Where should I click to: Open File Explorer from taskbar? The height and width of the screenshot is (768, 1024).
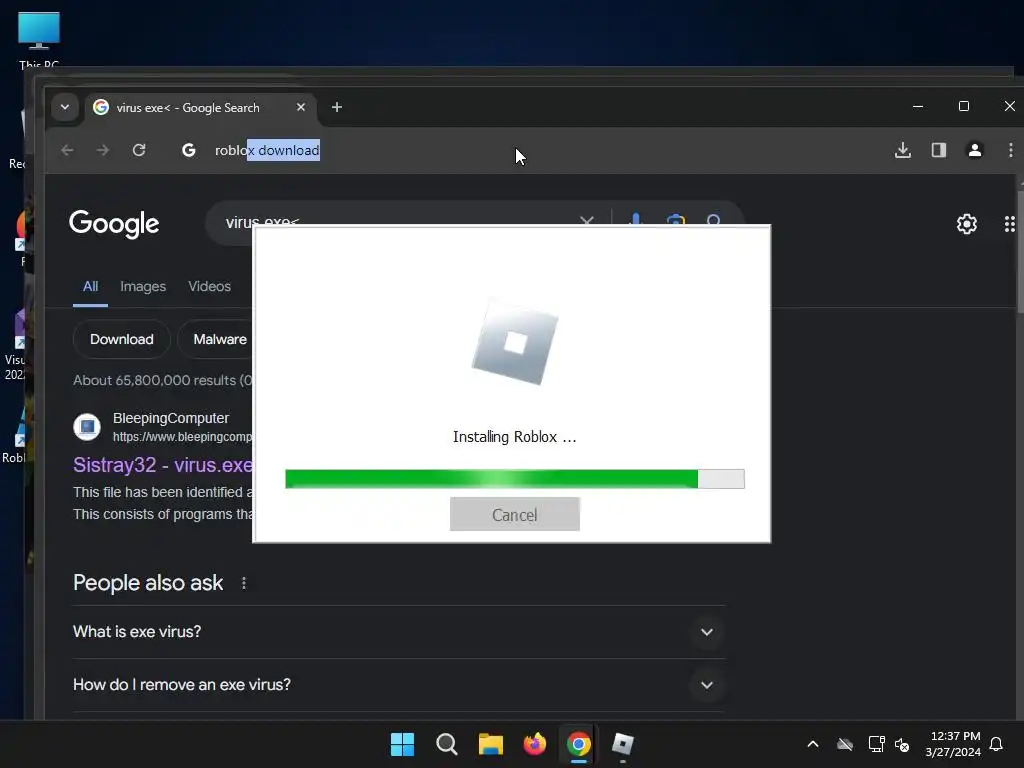point(490,744)
